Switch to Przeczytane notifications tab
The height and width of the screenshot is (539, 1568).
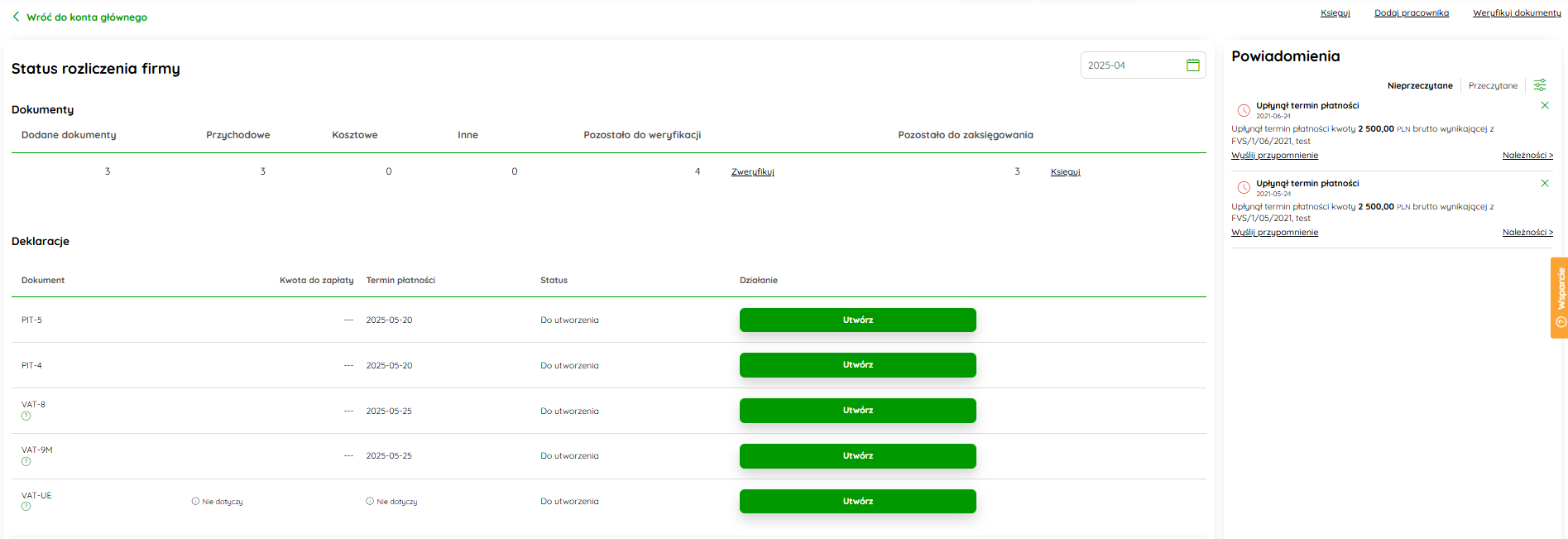point(1493,86)
